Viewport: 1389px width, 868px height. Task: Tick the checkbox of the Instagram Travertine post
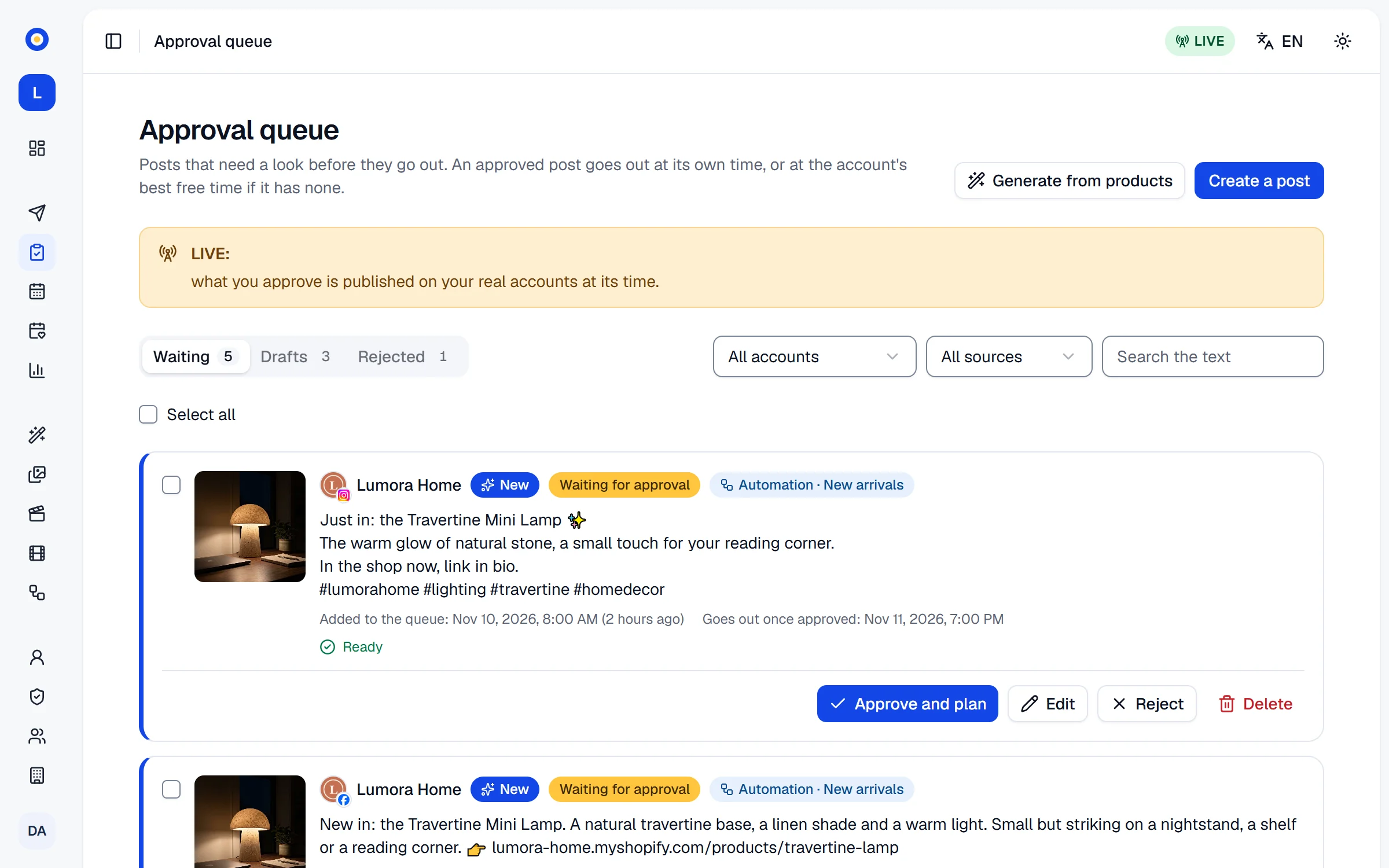(171, 485)
